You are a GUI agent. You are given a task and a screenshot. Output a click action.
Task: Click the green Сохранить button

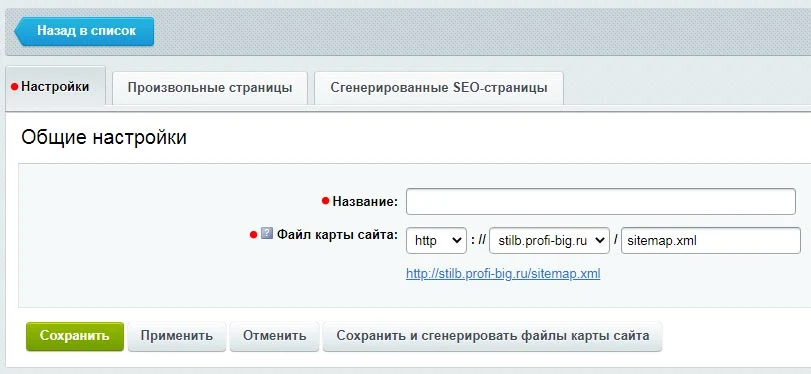point(74,336)
